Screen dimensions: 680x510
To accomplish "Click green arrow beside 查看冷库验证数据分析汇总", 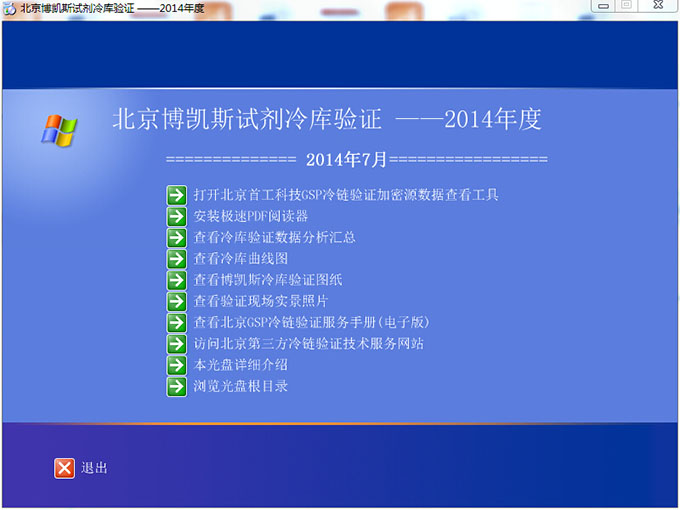I will coord(177,237).
